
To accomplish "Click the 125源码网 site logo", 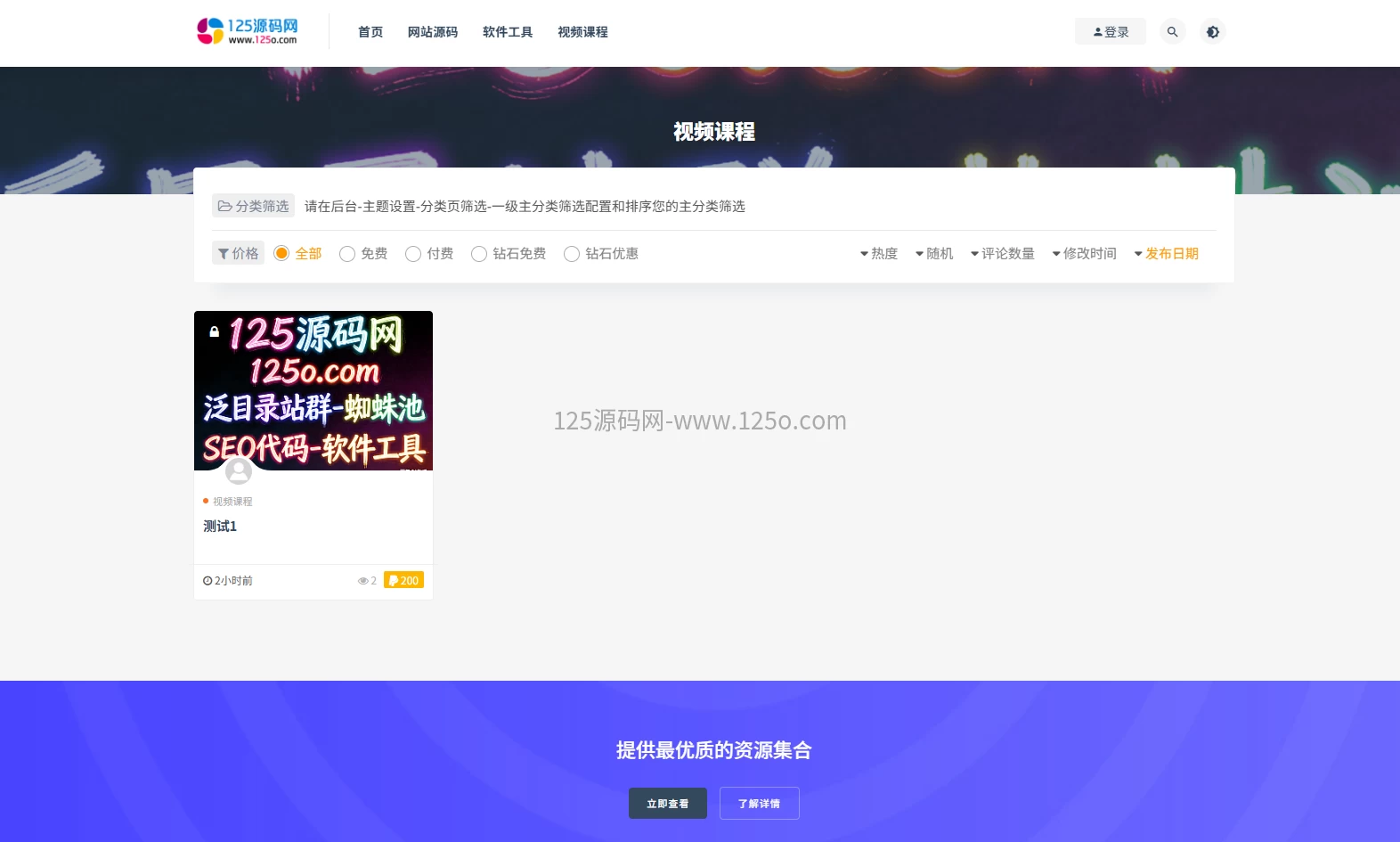I will click(248, 31).
